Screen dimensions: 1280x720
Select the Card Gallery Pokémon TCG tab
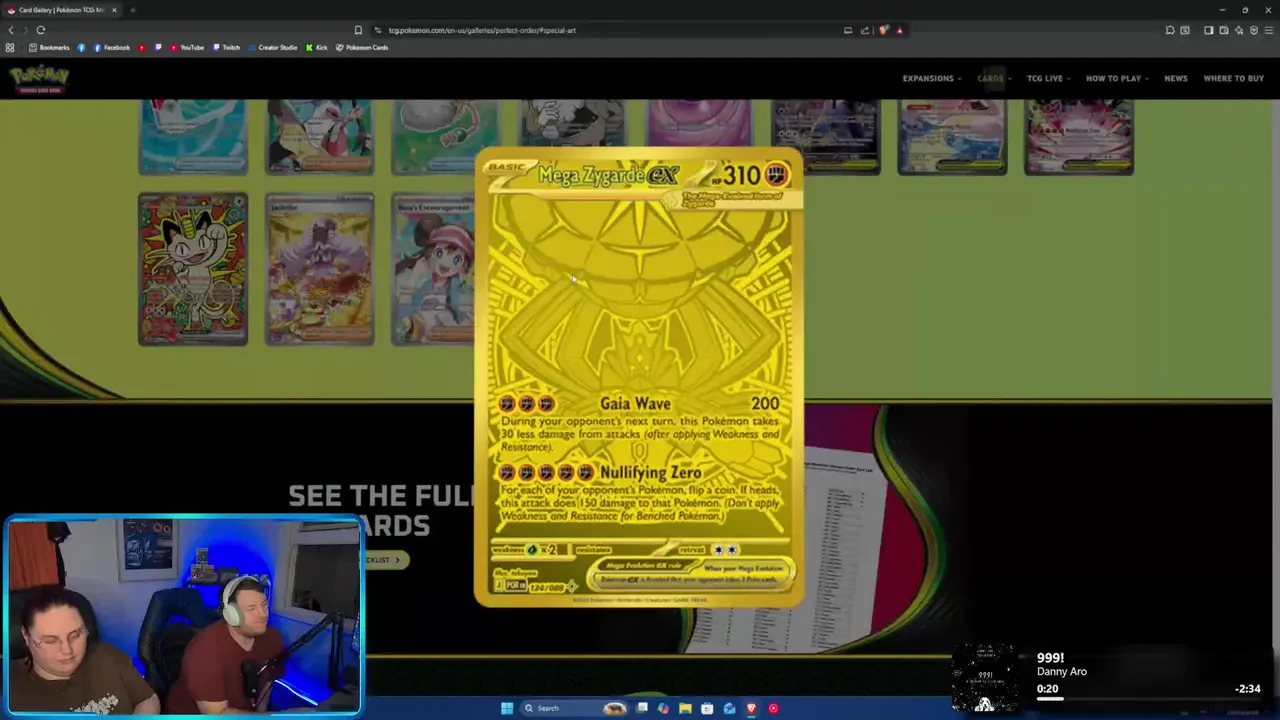click(x=62, y=10)
